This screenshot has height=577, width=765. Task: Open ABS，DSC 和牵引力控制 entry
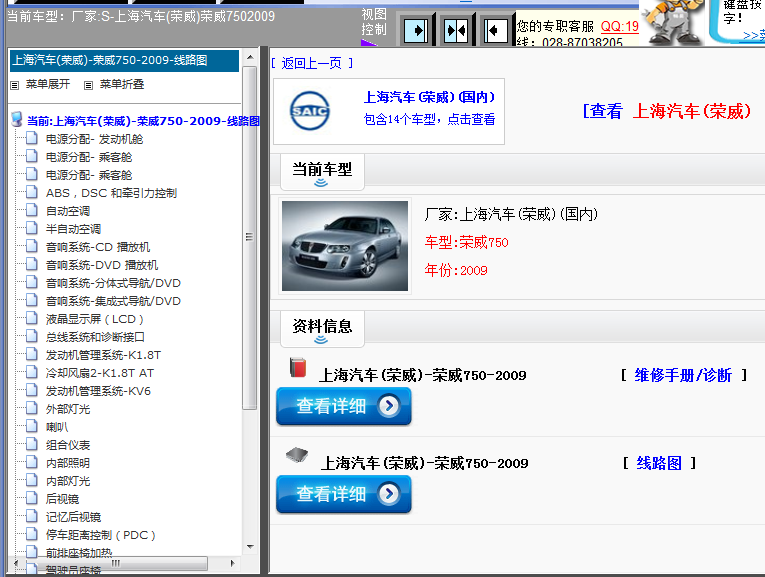coord(111,193)
